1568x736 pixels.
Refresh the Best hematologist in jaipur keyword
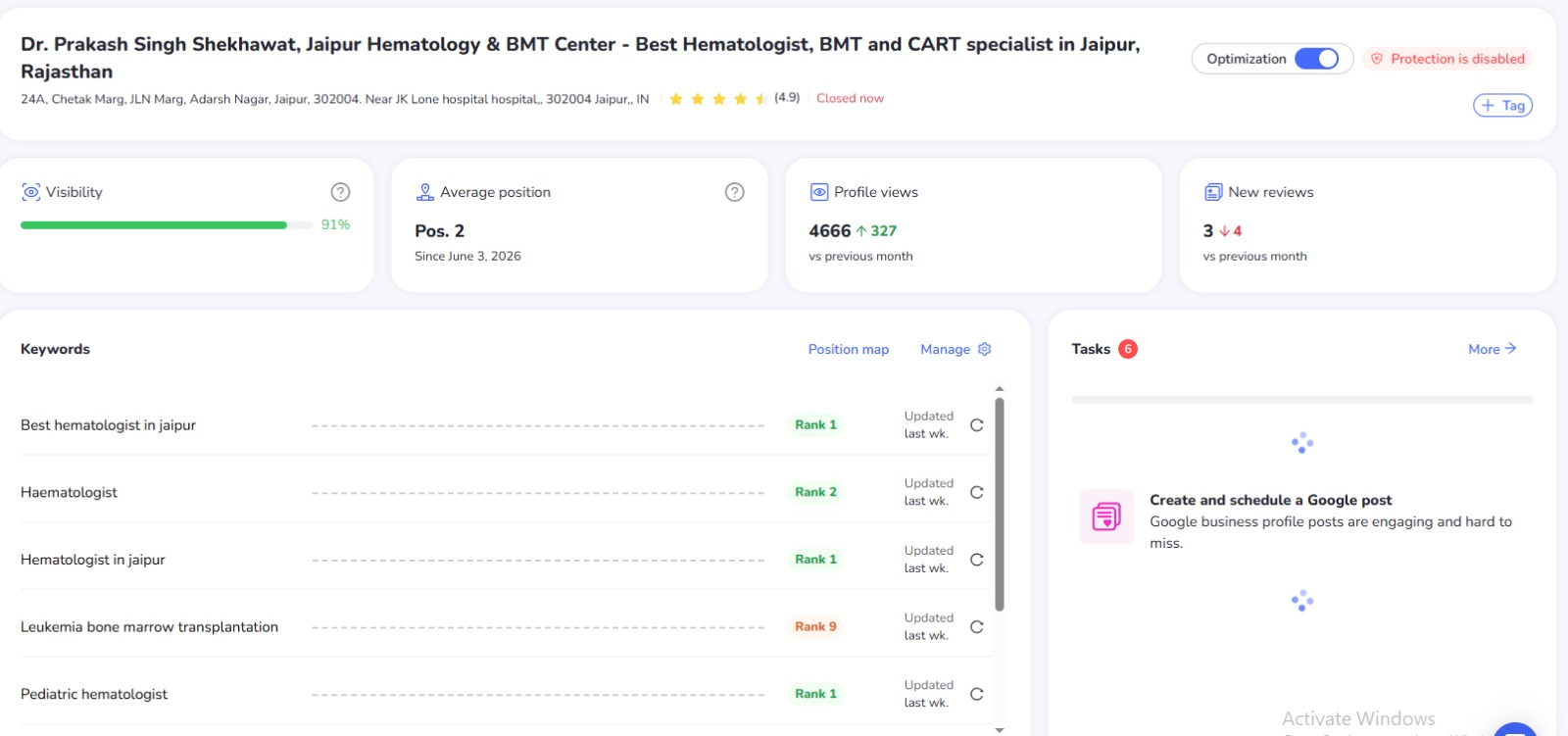tap(976, 425)
